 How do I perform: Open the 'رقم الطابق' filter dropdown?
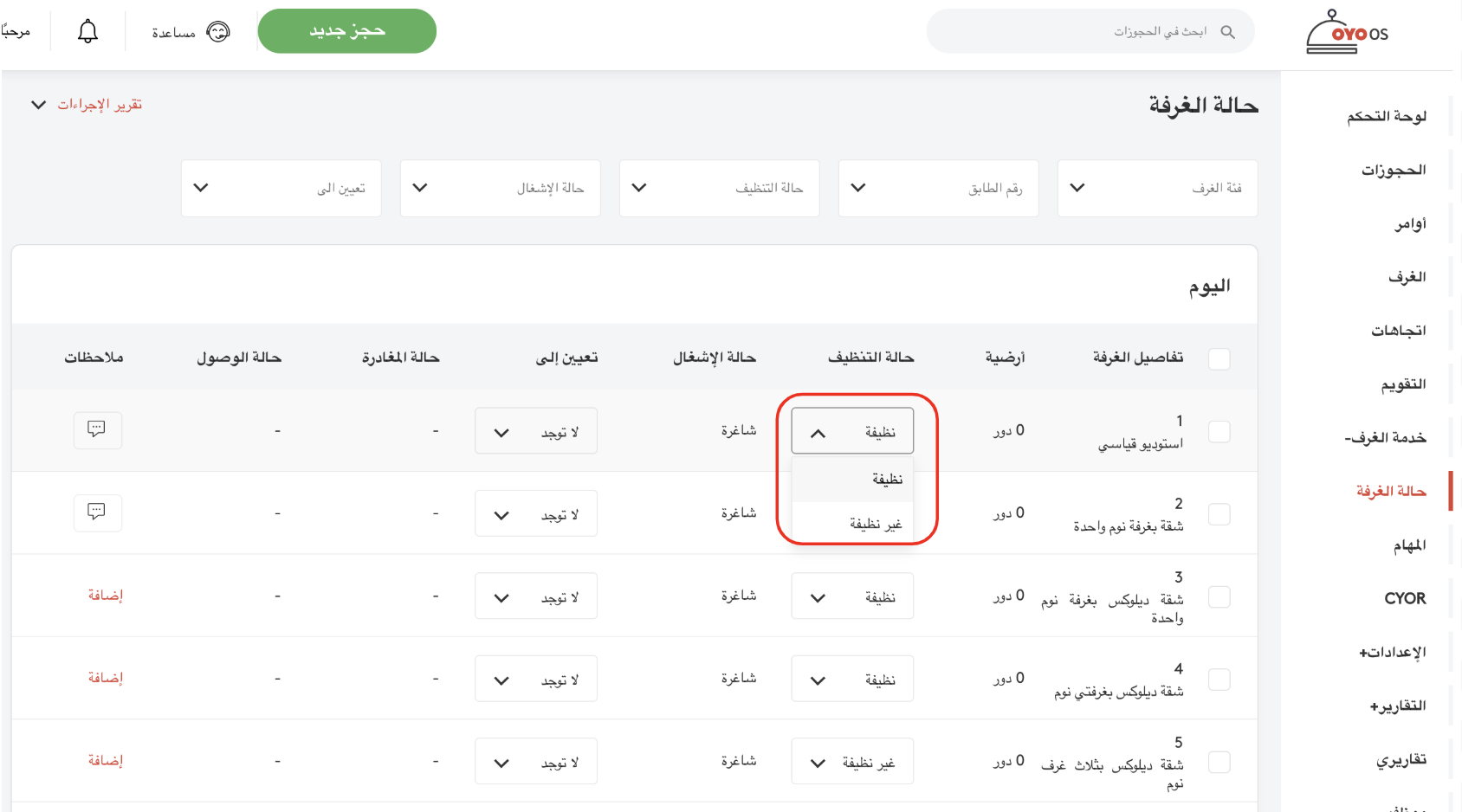[938, 188]
